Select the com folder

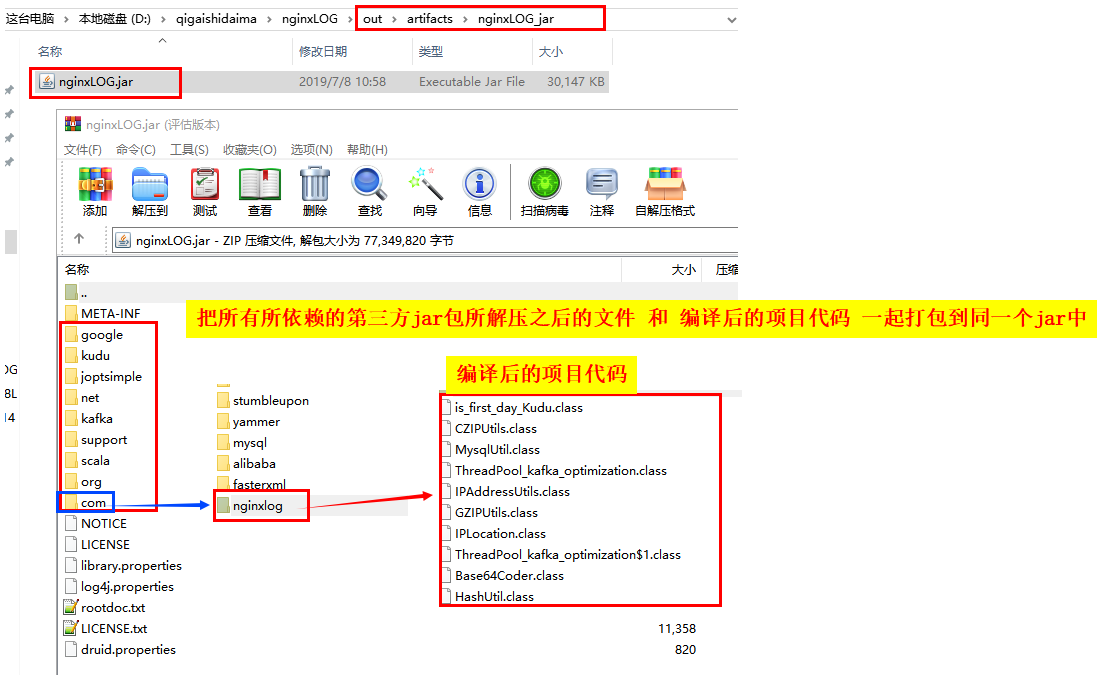tap(86, 502)
